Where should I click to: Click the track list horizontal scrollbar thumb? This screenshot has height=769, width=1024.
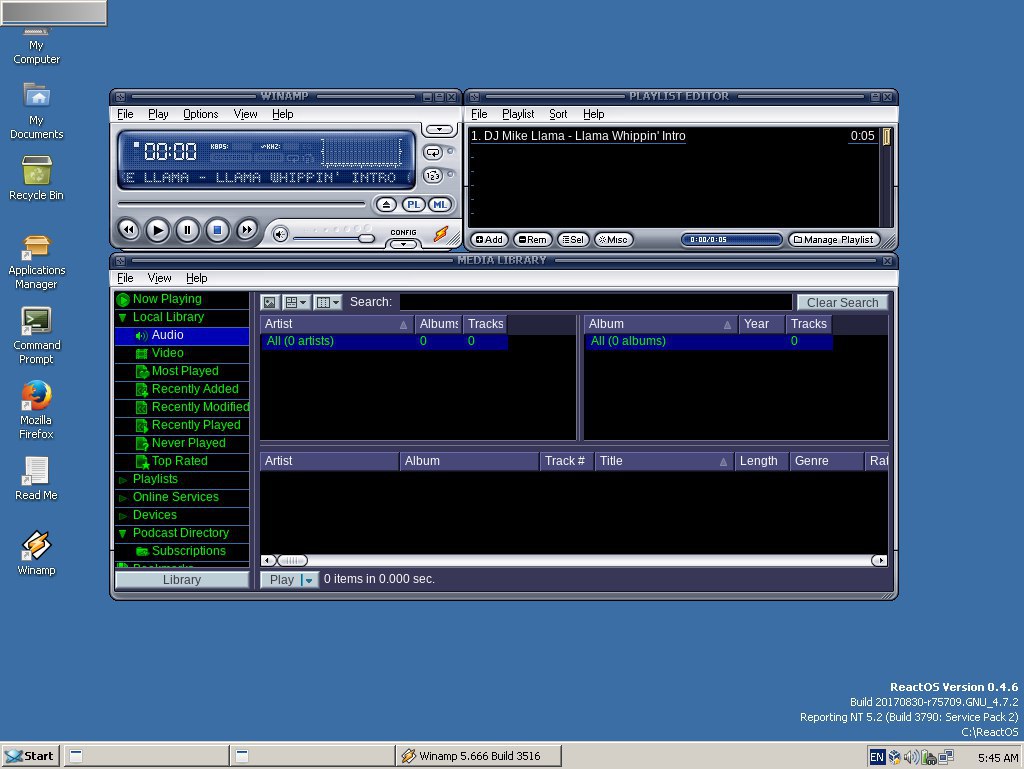tap(292, 561)
